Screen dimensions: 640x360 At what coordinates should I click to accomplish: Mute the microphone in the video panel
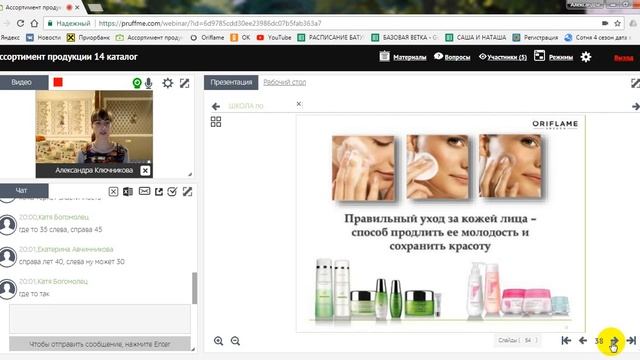click(x=149, y=83)
